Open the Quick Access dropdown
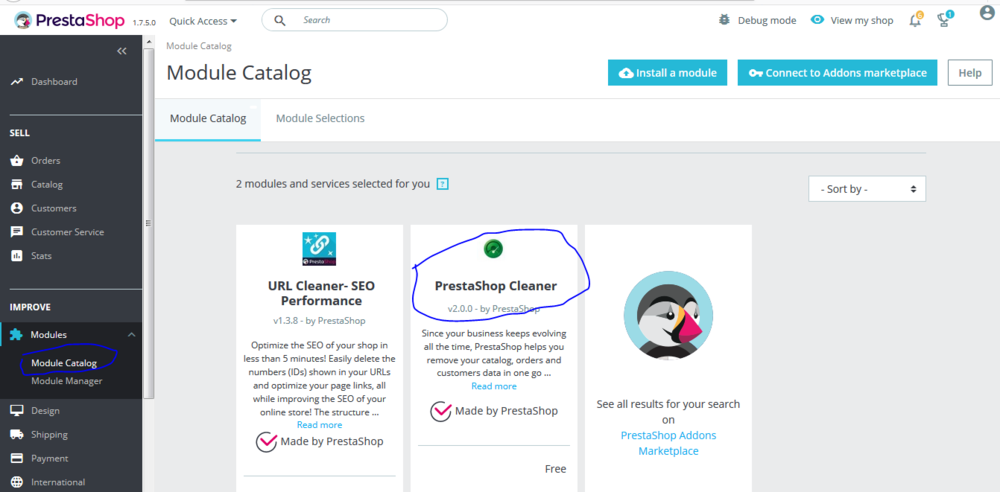The width and height of the screenshot is (1000, 492). pos(203,20)
